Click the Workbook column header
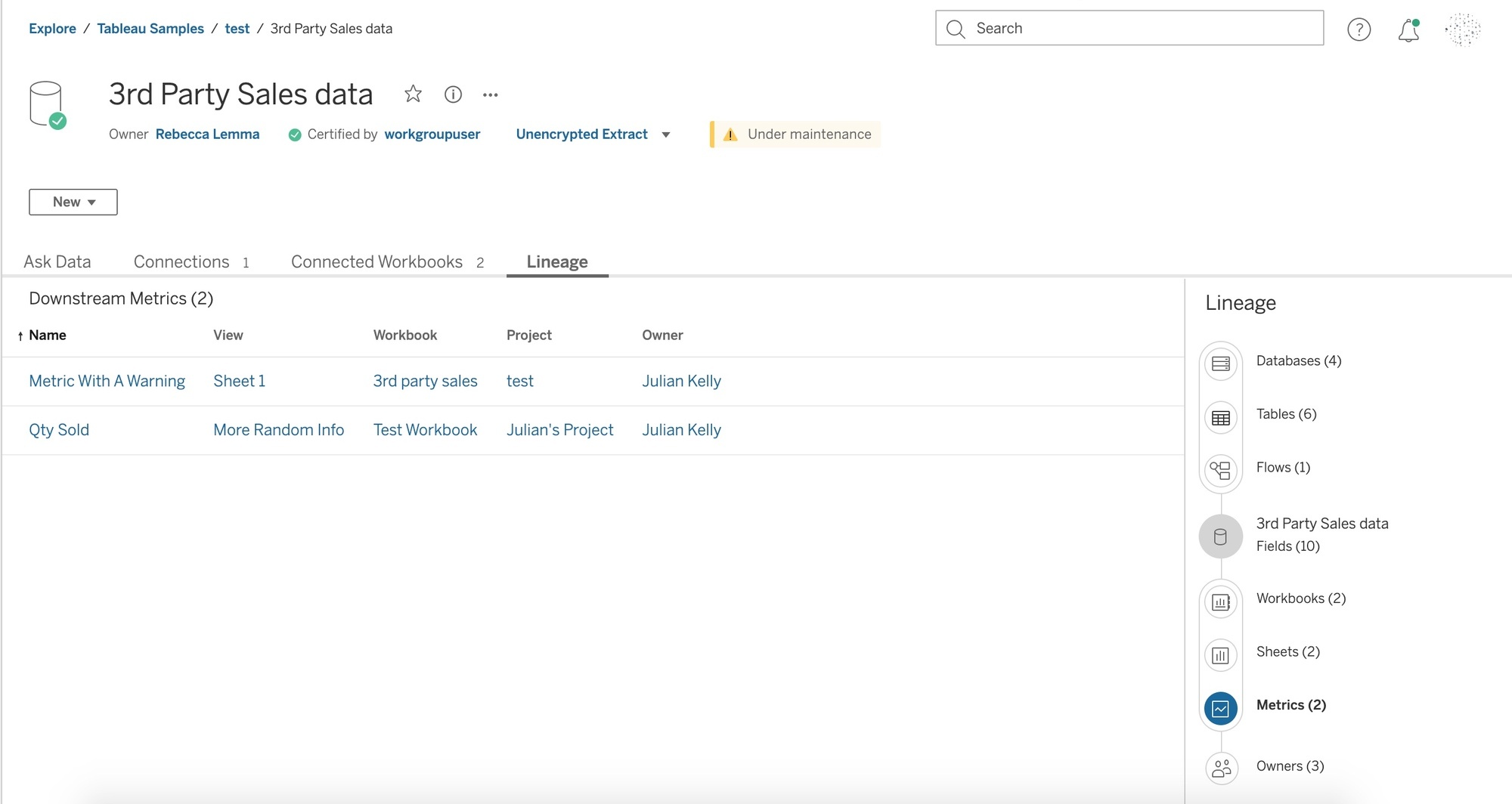Screen dimensions: 1512x804 [405, 336]
